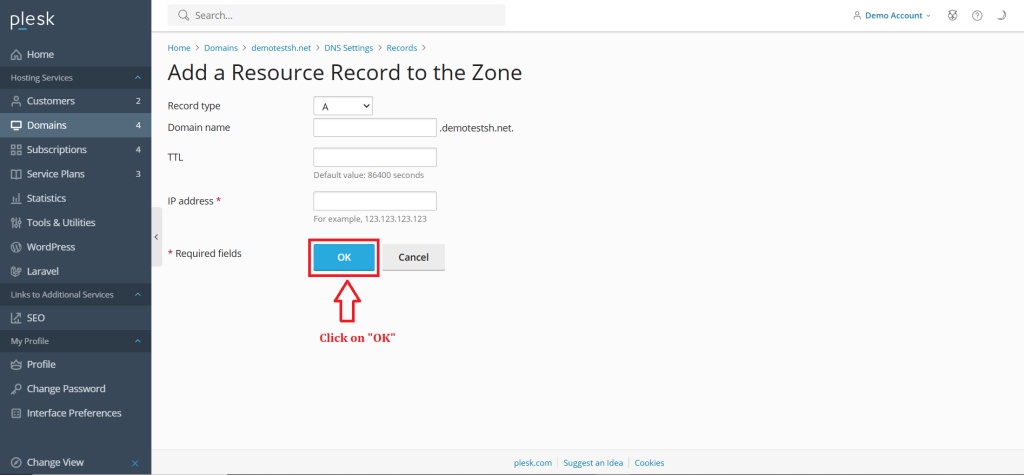Select Subscriptions in the sidebar

point(76,150)
